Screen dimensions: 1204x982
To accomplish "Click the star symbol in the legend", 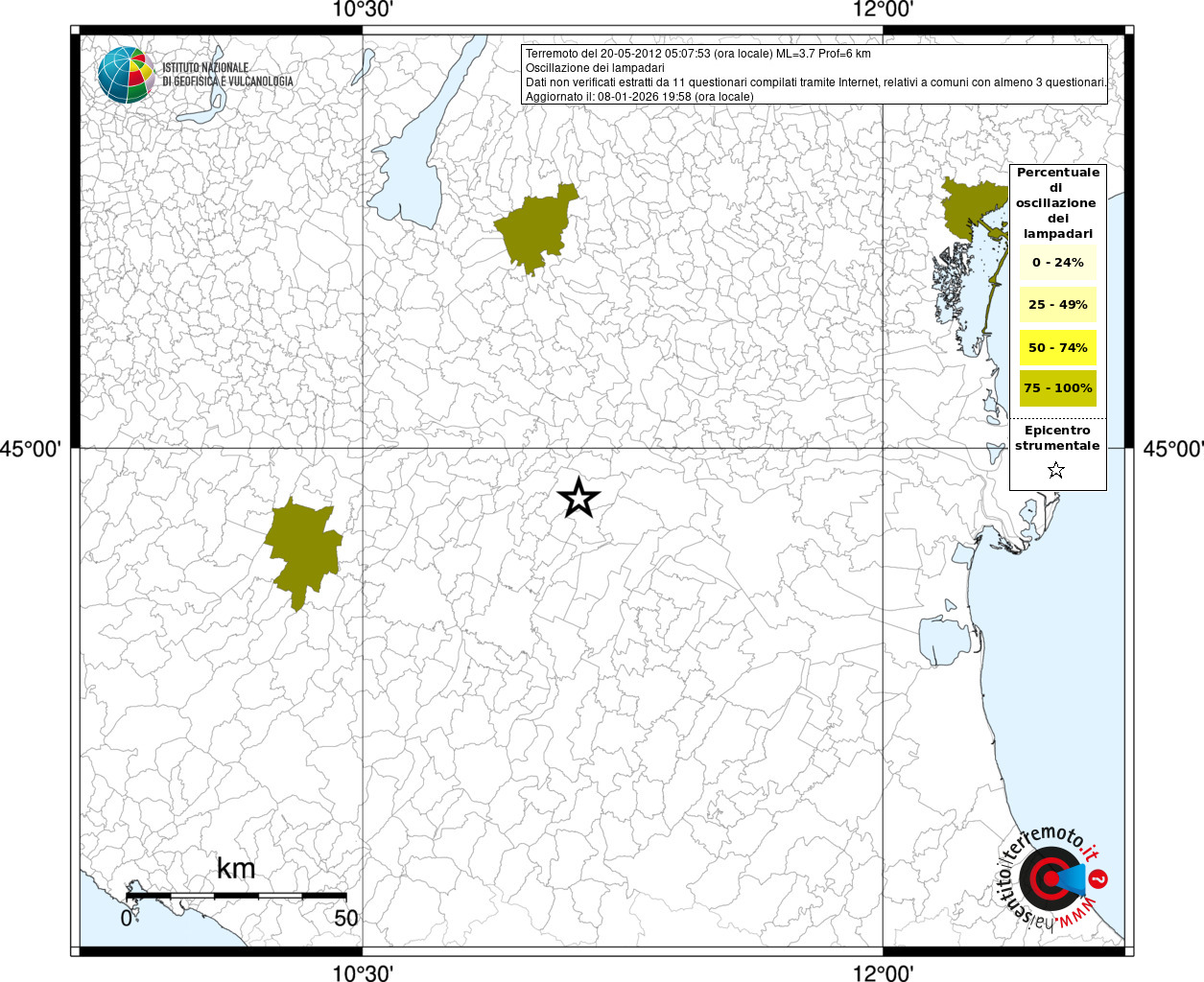I will tap(1056, 470).
